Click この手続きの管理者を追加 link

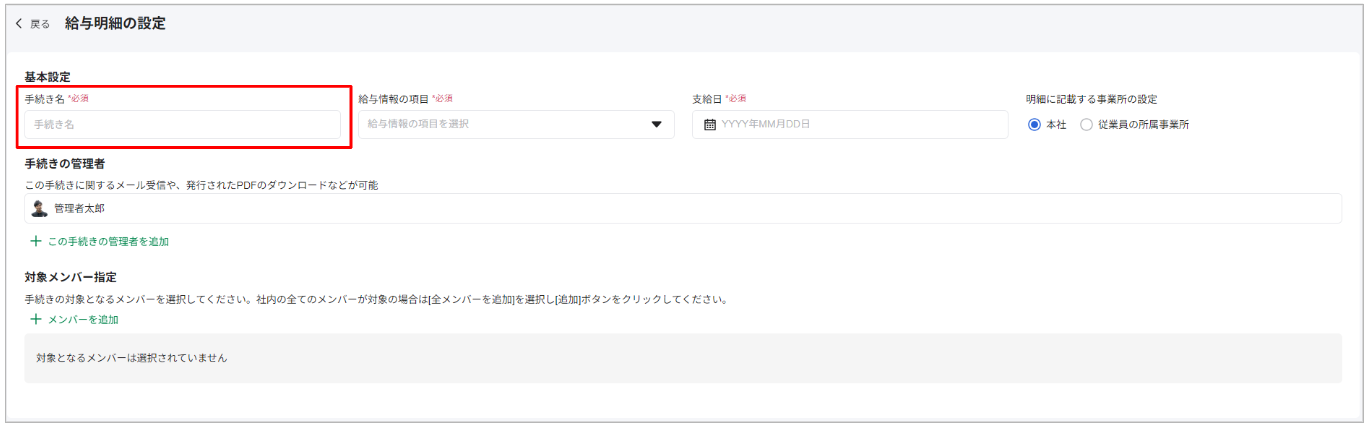(x=108, y=241)
